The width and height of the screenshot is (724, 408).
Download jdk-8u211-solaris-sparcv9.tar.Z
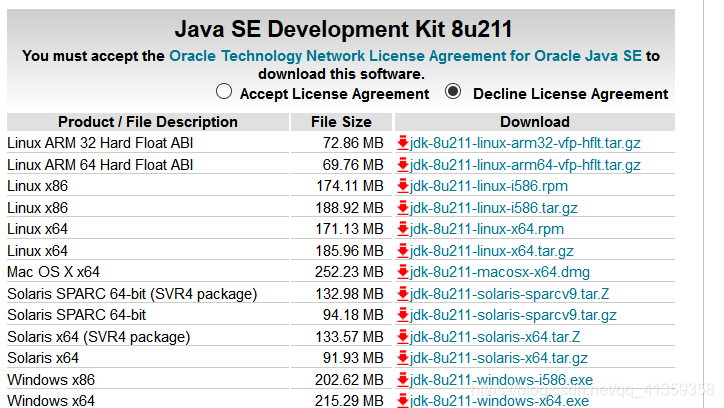click(509, 294)
